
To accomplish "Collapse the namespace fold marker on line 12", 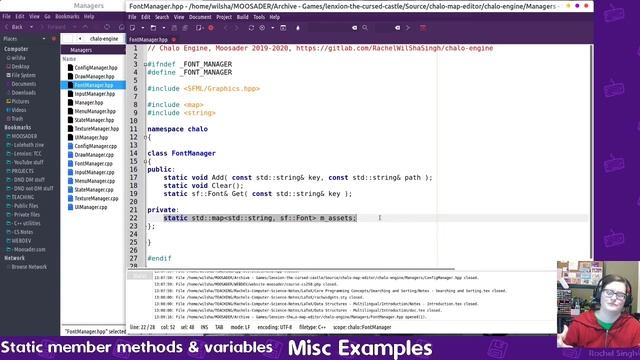I will (145, 137).
